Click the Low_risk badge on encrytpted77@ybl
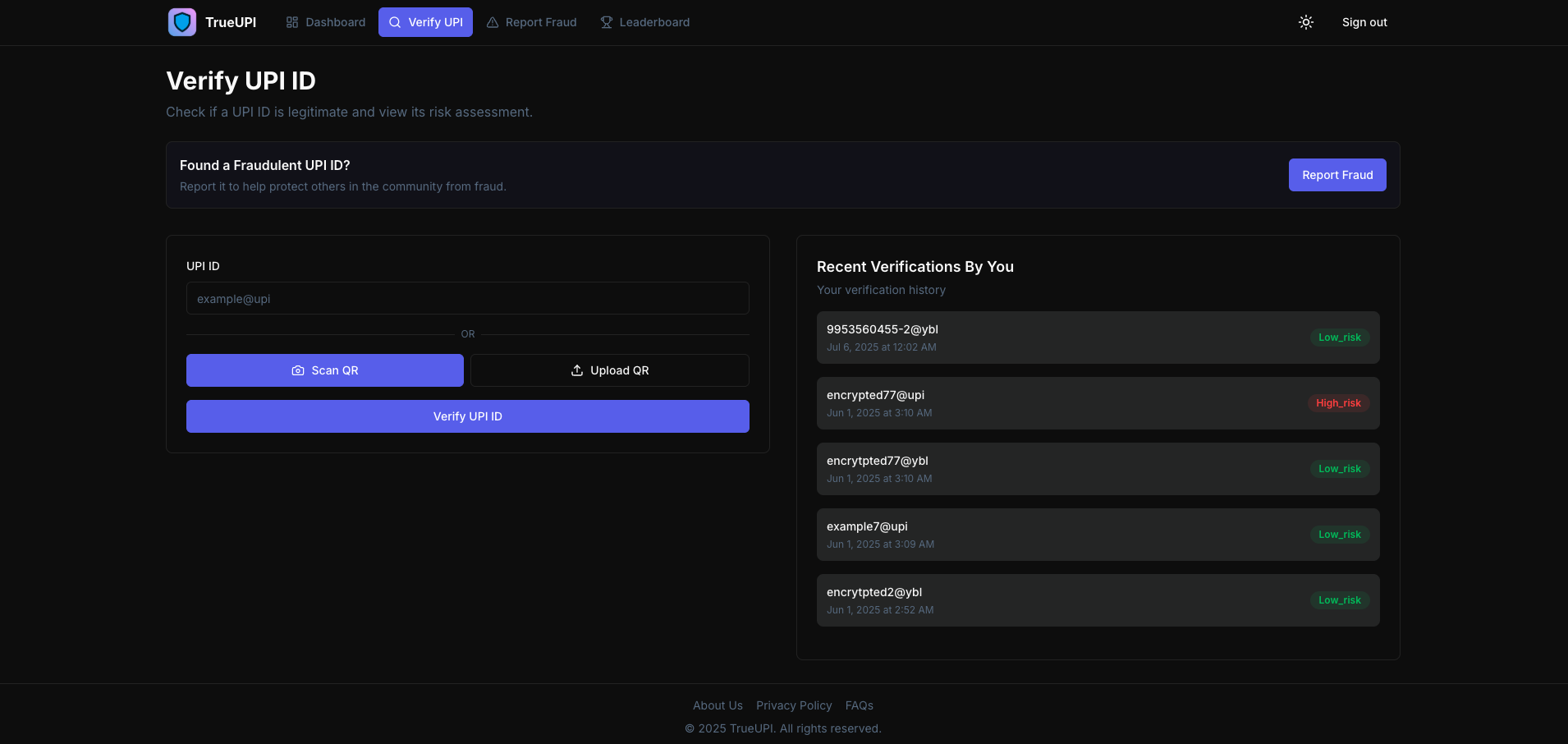Viewport: 1568px width, 744px height. [1340, 469]
